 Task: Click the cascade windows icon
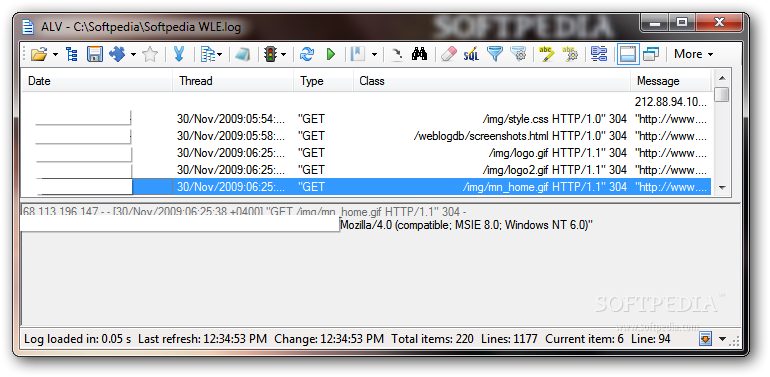coord(651,54)
